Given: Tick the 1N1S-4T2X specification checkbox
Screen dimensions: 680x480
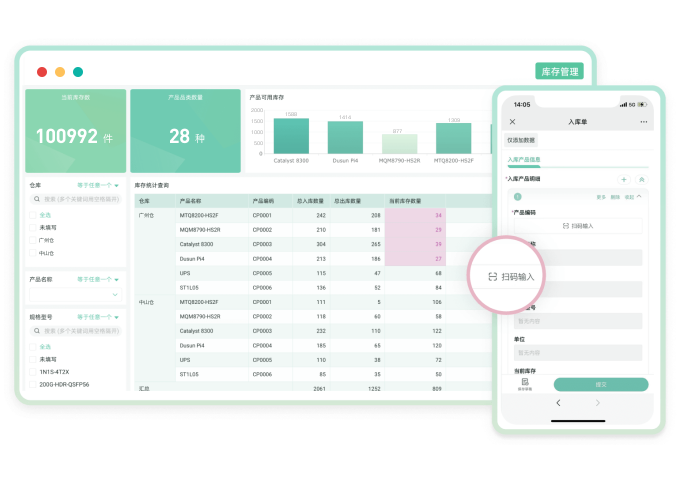Looking at the screenshot, I should point(33,372).
